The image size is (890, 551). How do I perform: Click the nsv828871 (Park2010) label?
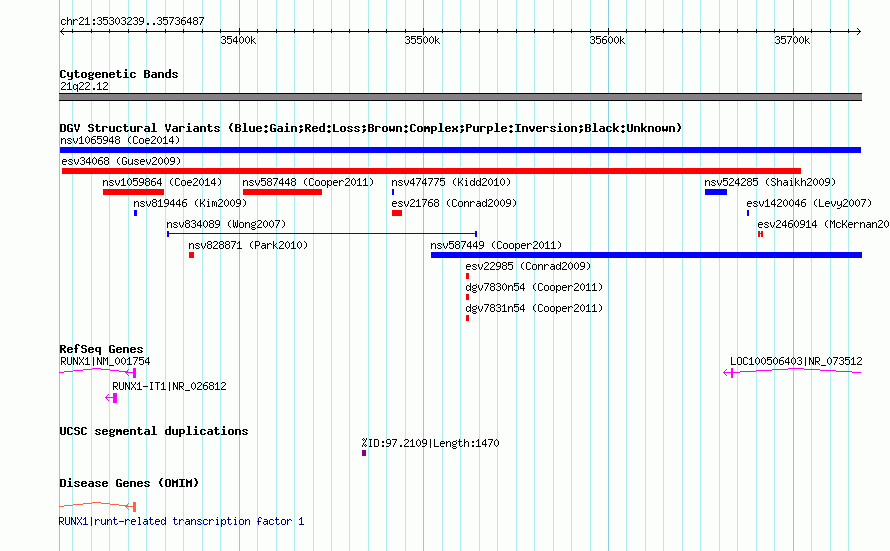click(x=248, y=245)
